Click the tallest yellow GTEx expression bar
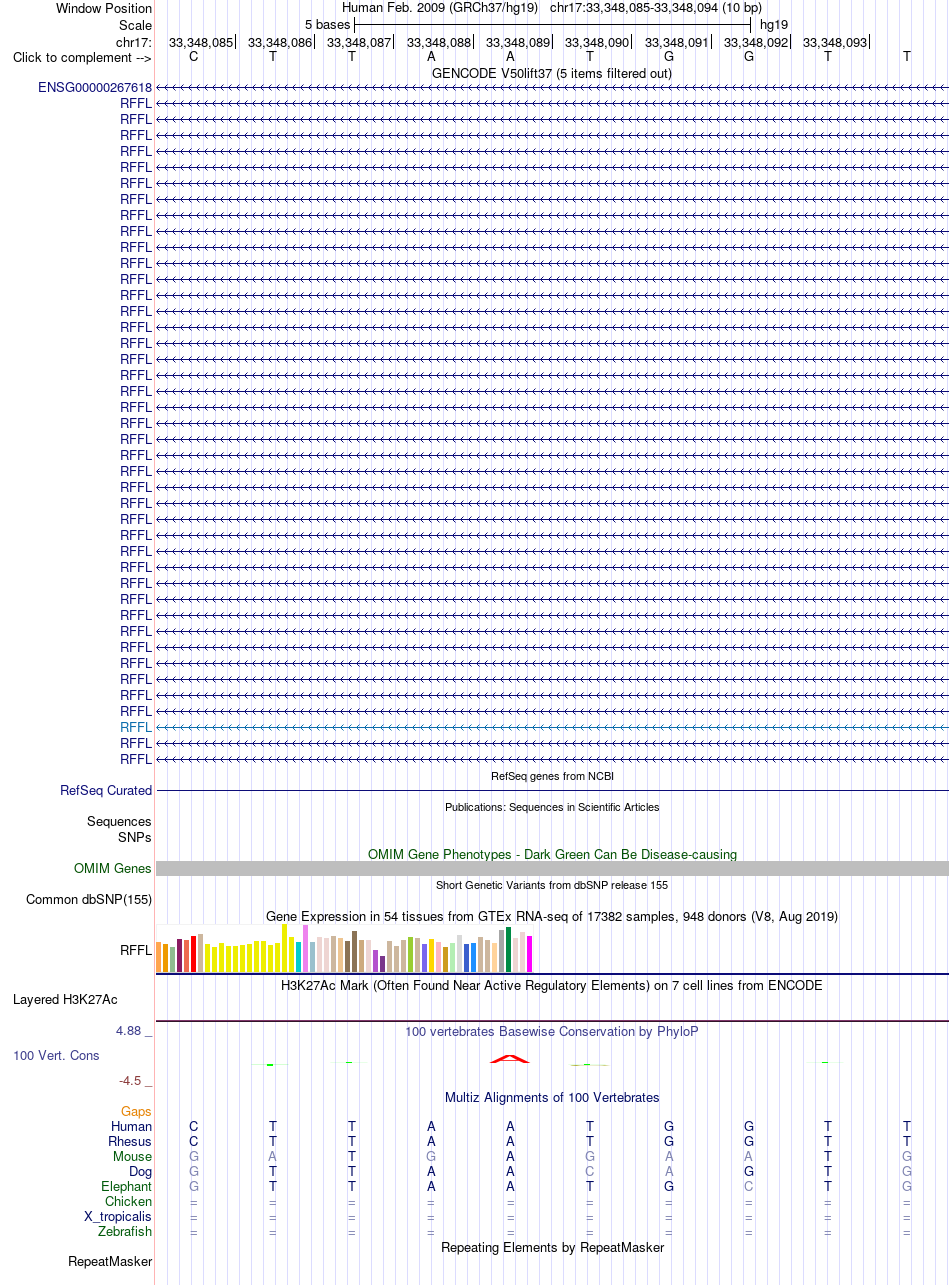 point(285,948)
